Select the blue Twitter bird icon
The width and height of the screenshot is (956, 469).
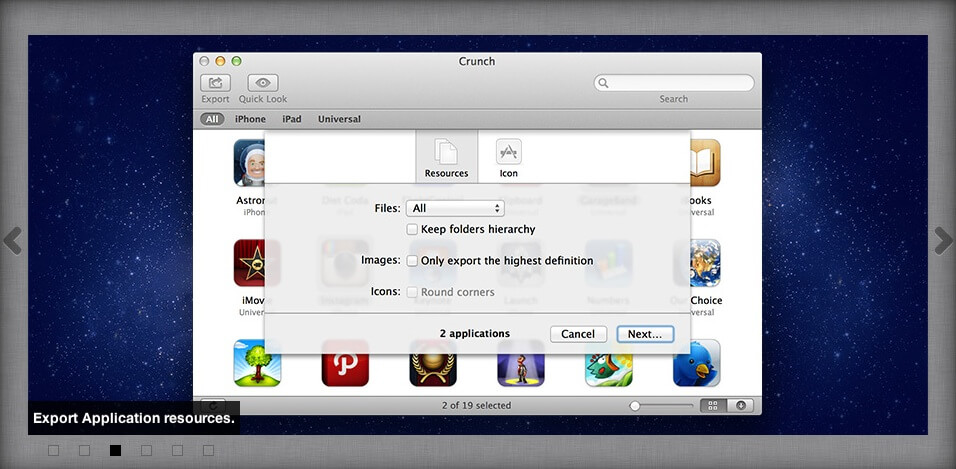(x=696, y=363)
